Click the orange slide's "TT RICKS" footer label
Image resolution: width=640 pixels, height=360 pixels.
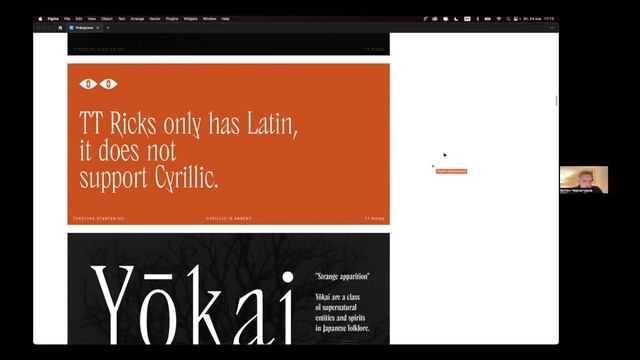[x=374, y=219]
